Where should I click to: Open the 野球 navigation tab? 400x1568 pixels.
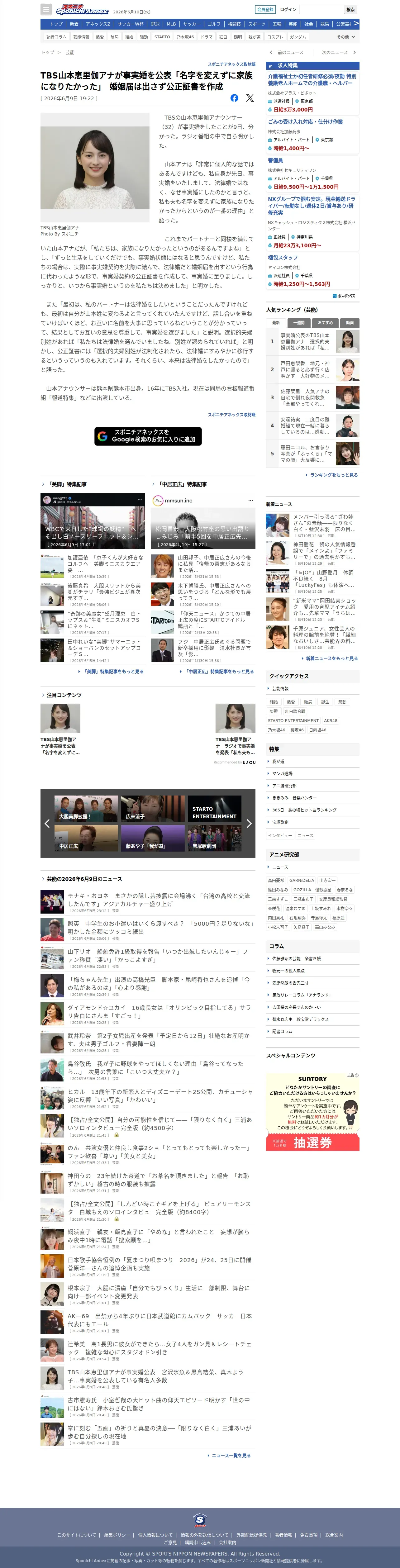155,24
